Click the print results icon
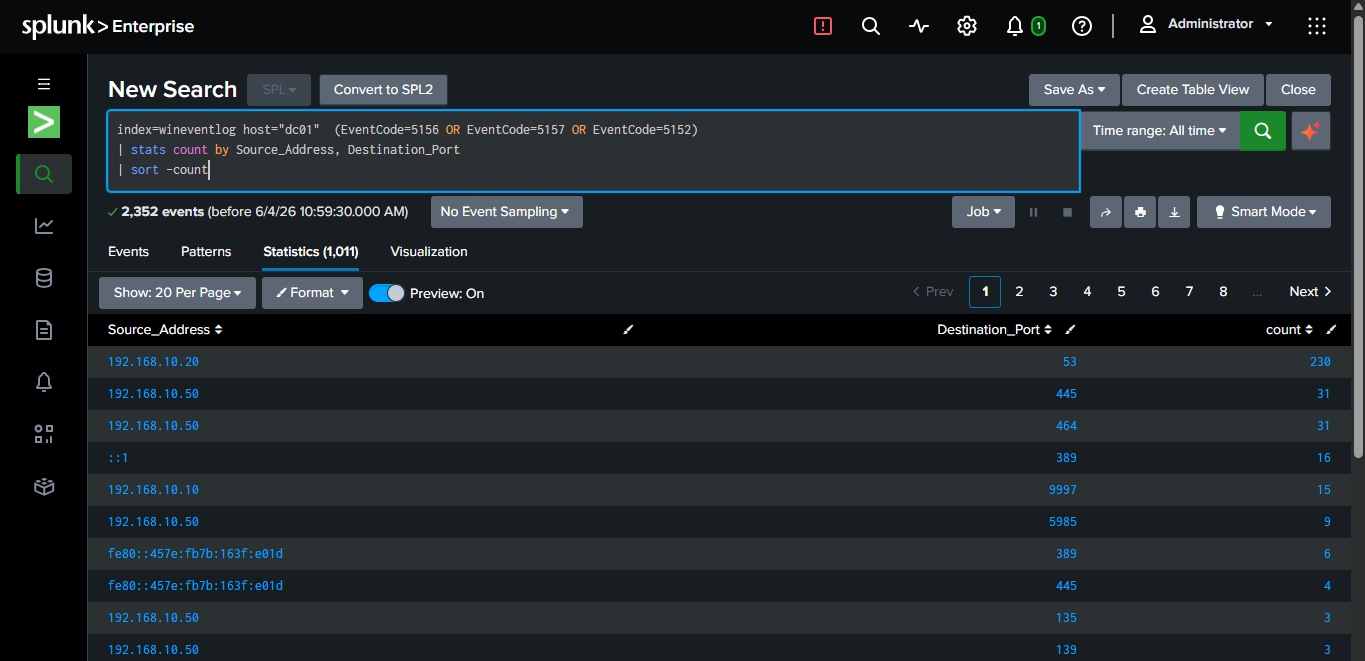Image resolution: width=1365 pixels, height=661 pixels. pos(1140,212)
